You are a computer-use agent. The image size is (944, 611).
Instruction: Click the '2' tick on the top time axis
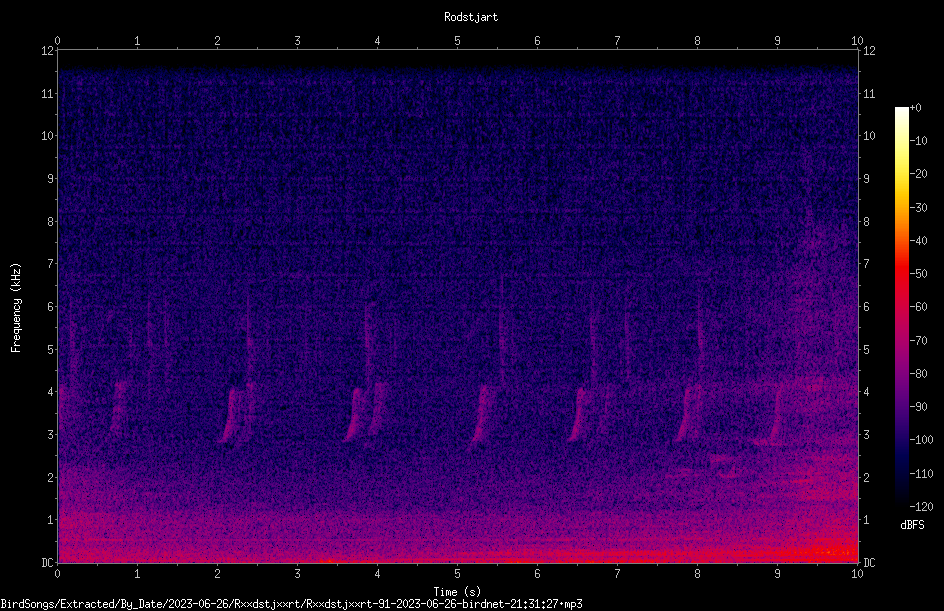point(217,40)
